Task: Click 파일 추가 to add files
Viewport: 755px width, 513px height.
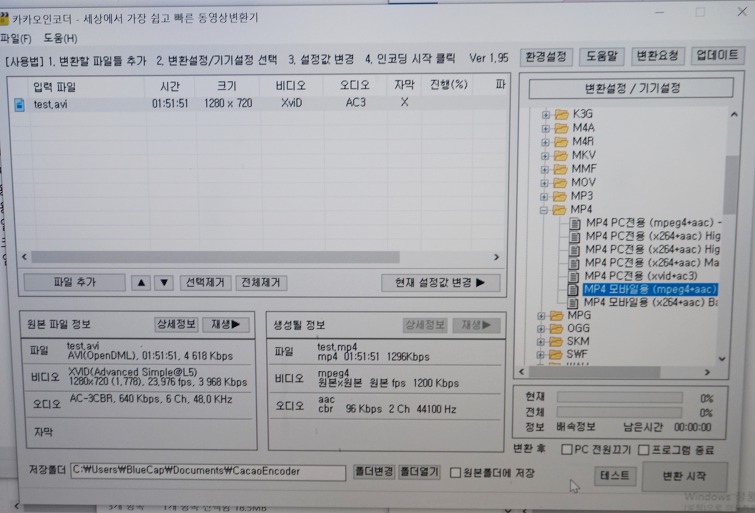Action: tap(75, 282)
